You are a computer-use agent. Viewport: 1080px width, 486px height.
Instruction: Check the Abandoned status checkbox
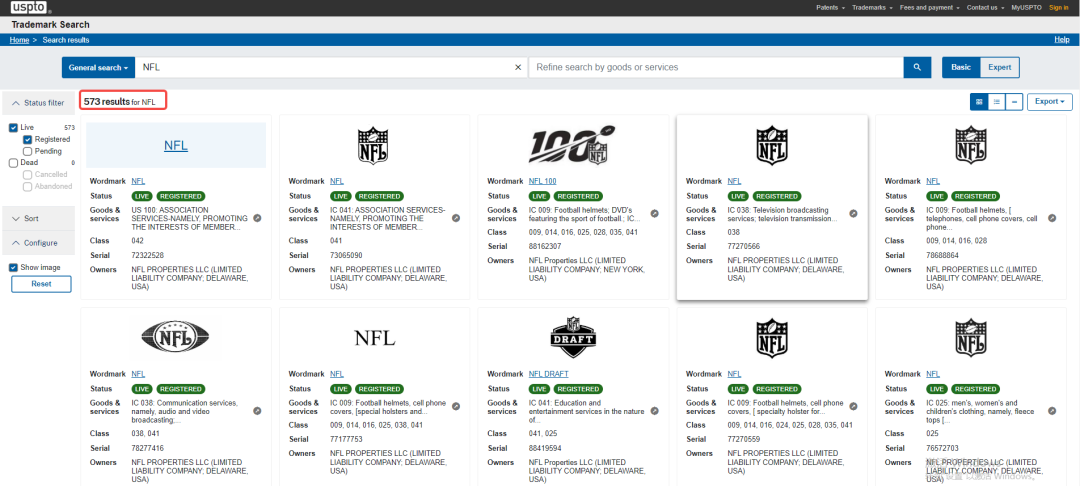click(x=28, y=186)
